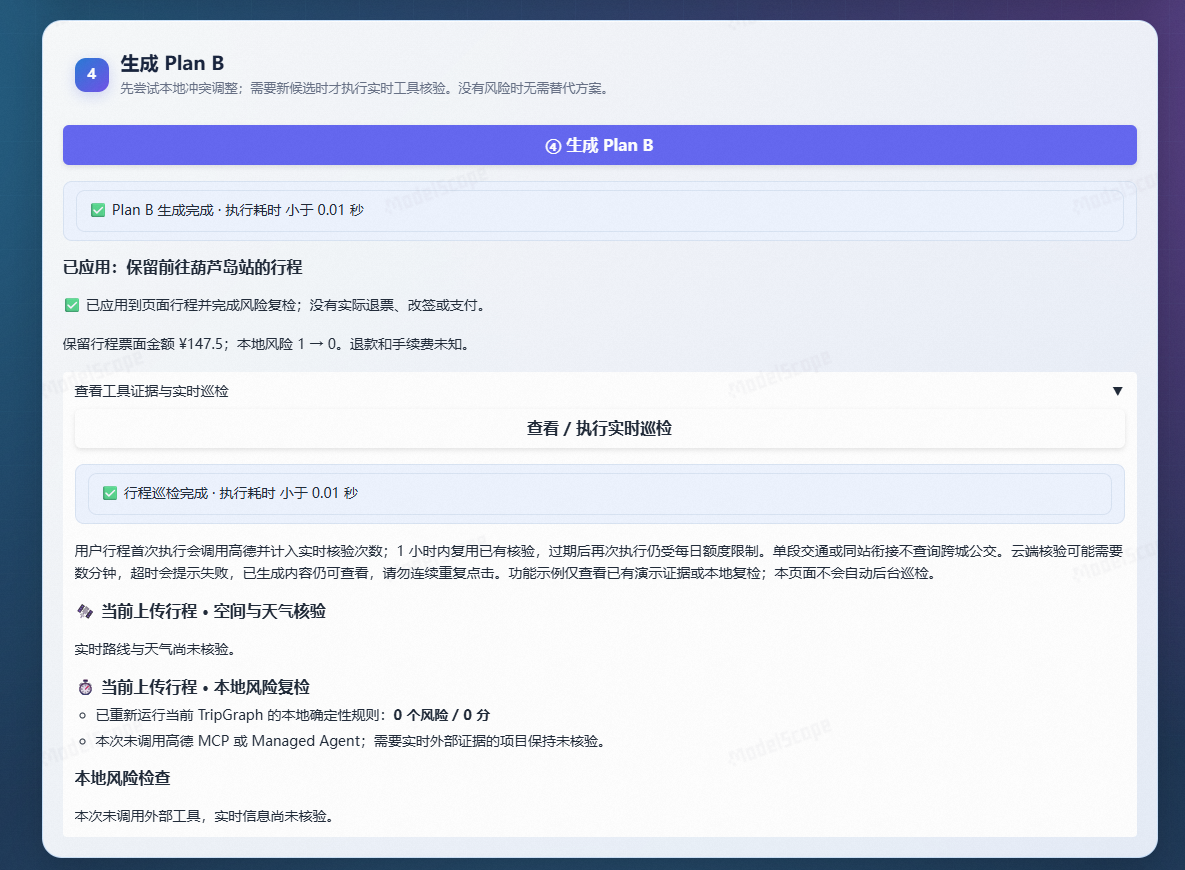The image size is (1185, 870).
Task: Click the green check icon beside Plan B 生成完成
Action: click(x=97, y=210)
